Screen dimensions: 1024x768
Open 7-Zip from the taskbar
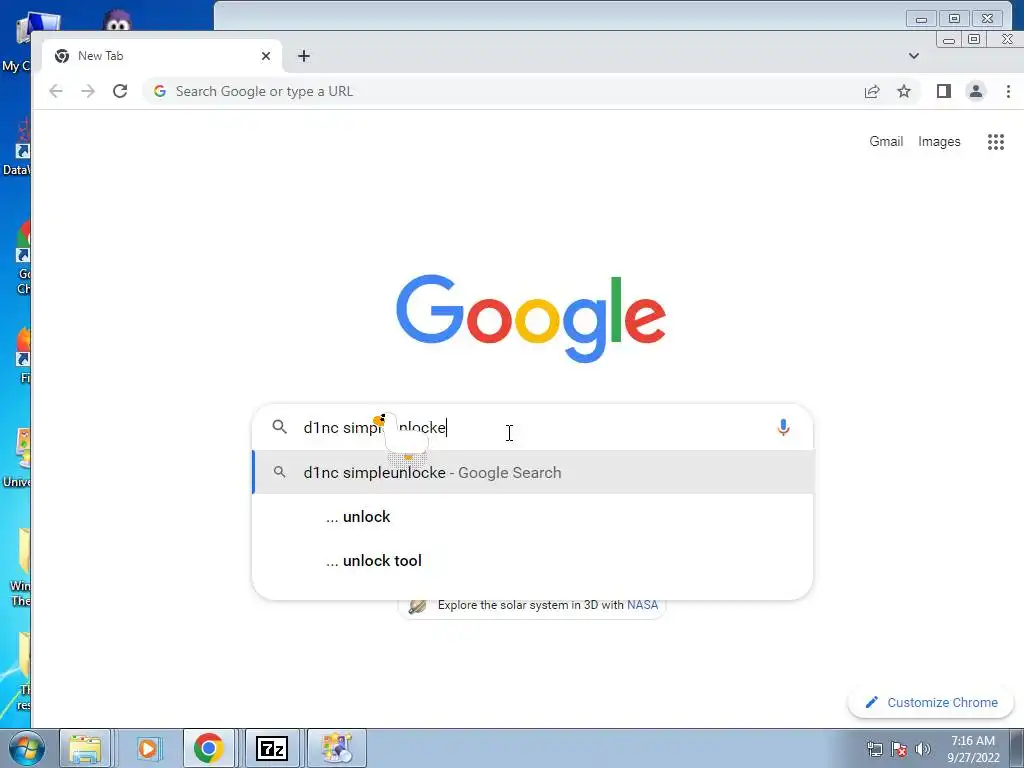(272, 748)
